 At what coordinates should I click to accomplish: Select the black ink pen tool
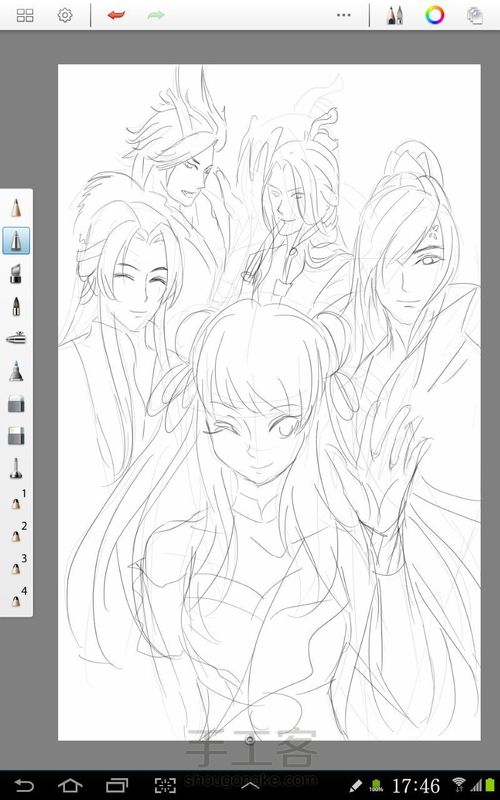[16, 306]
